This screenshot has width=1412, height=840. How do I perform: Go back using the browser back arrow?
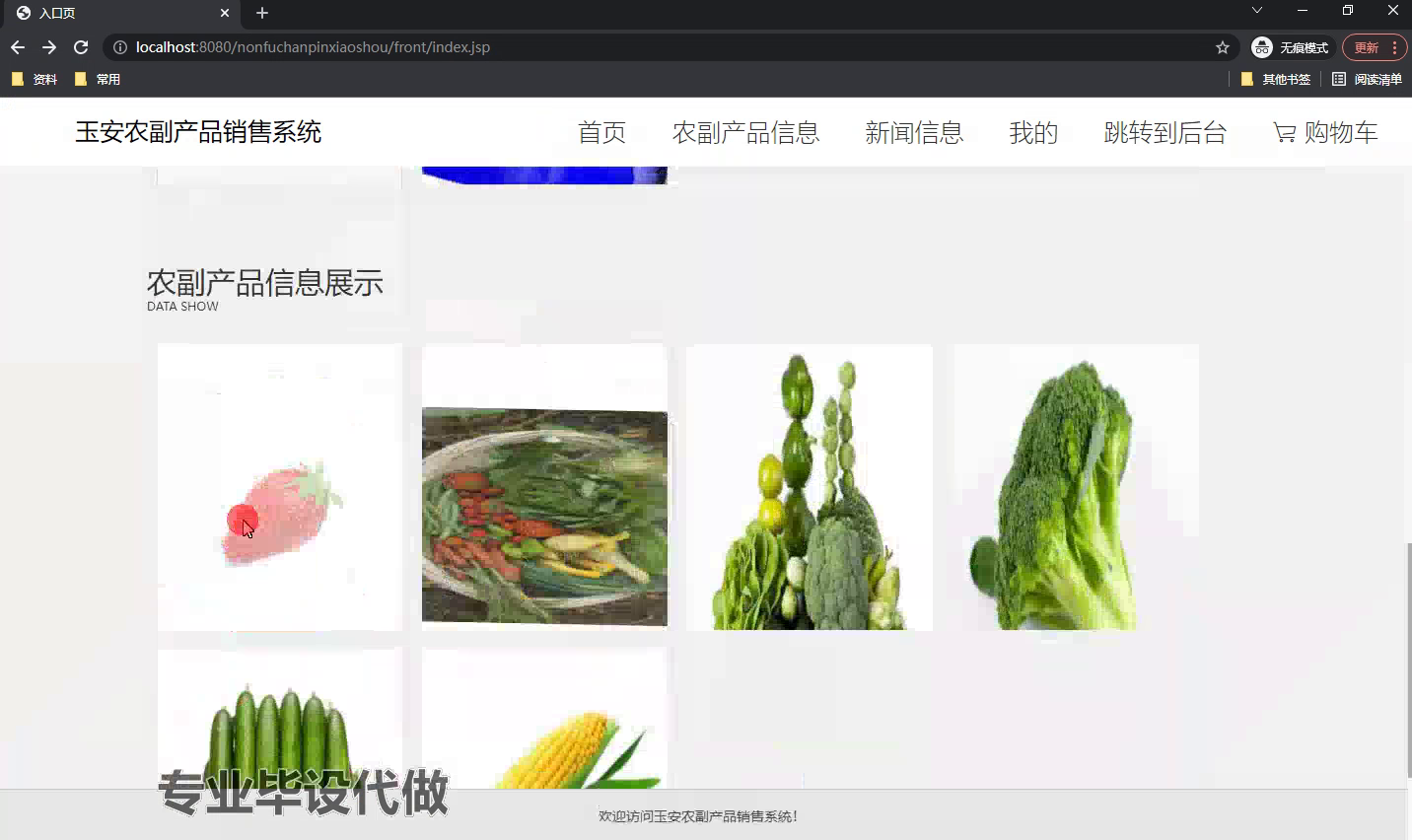point(18,47)
